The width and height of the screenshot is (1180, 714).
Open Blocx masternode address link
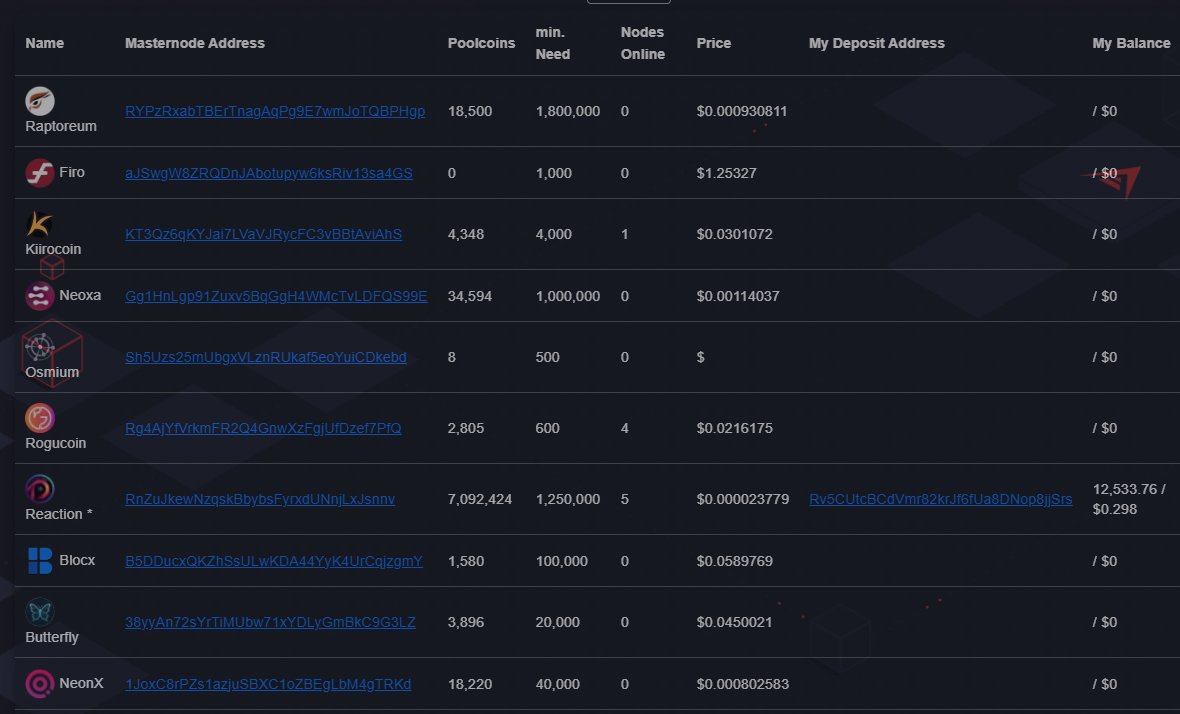point(274,561)
